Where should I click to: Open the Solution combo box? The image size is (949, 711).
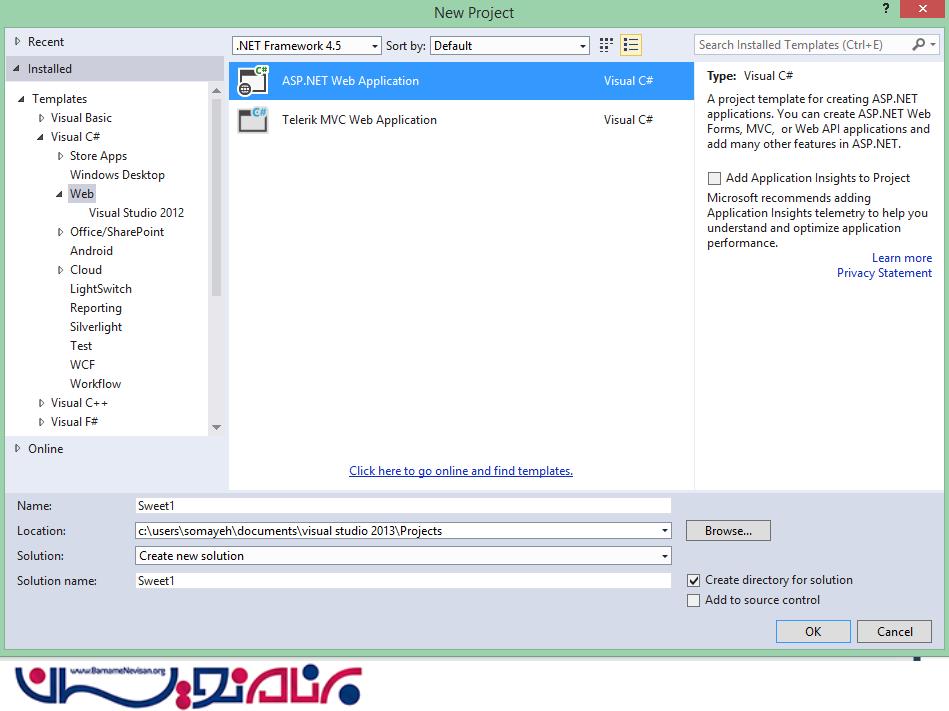coord(403,556)
